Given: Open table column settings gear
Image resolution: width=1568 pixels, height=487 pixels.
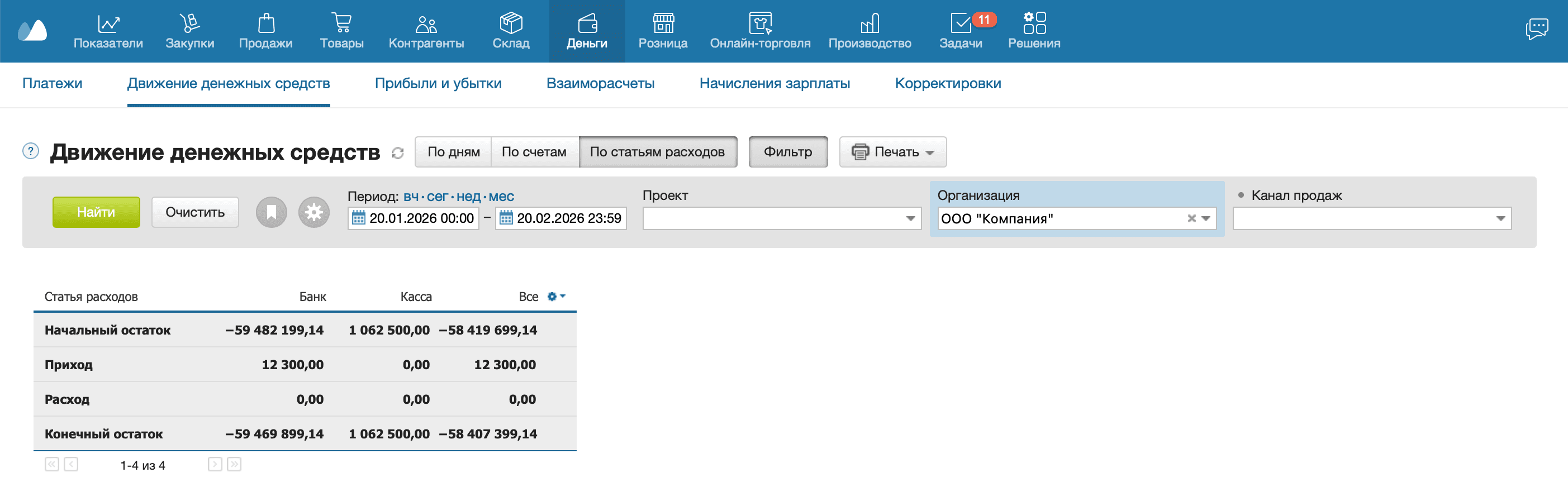Looking at the screenshot, I should click(x=556, y=297).
